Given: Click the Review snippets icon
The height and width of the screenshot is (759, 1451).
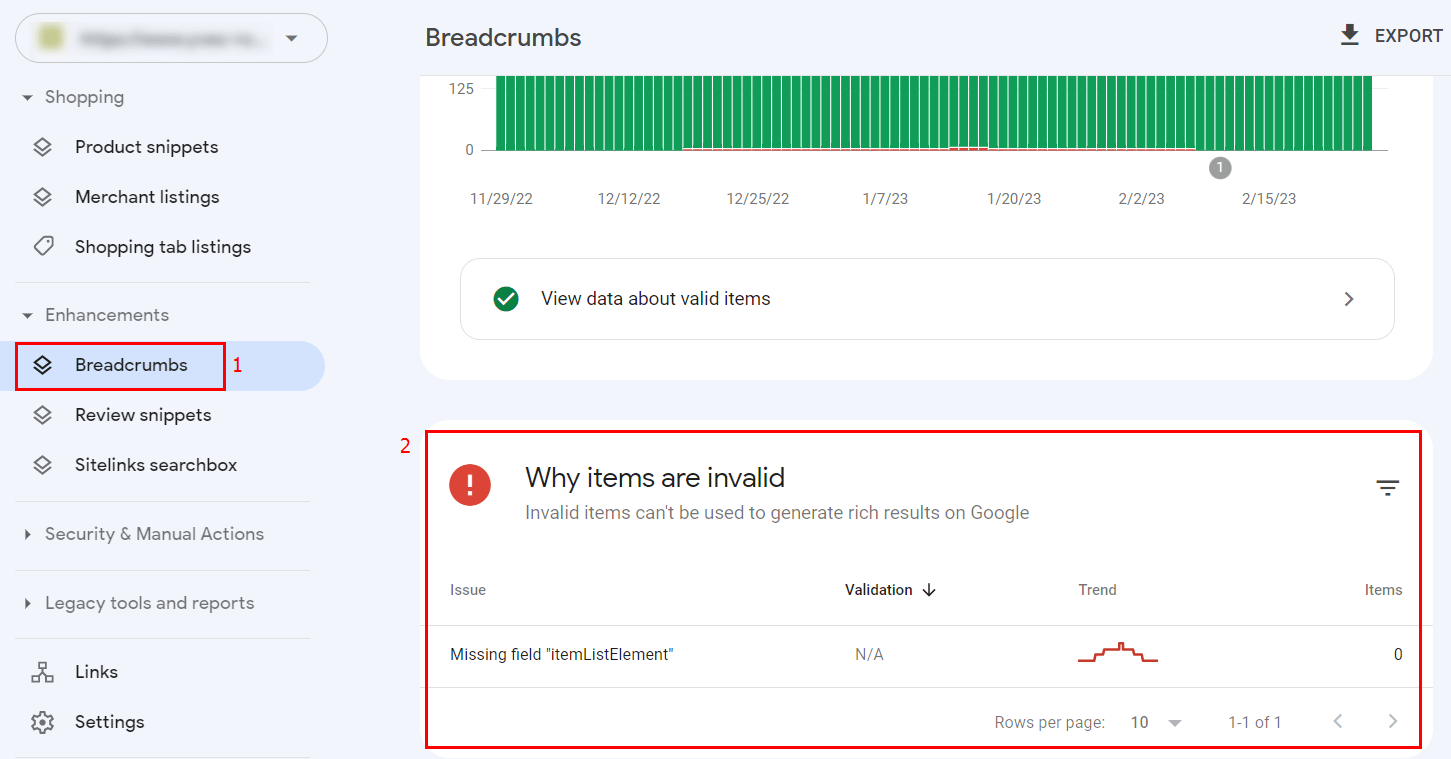Looking at the screenshot, I should [43, 414].
